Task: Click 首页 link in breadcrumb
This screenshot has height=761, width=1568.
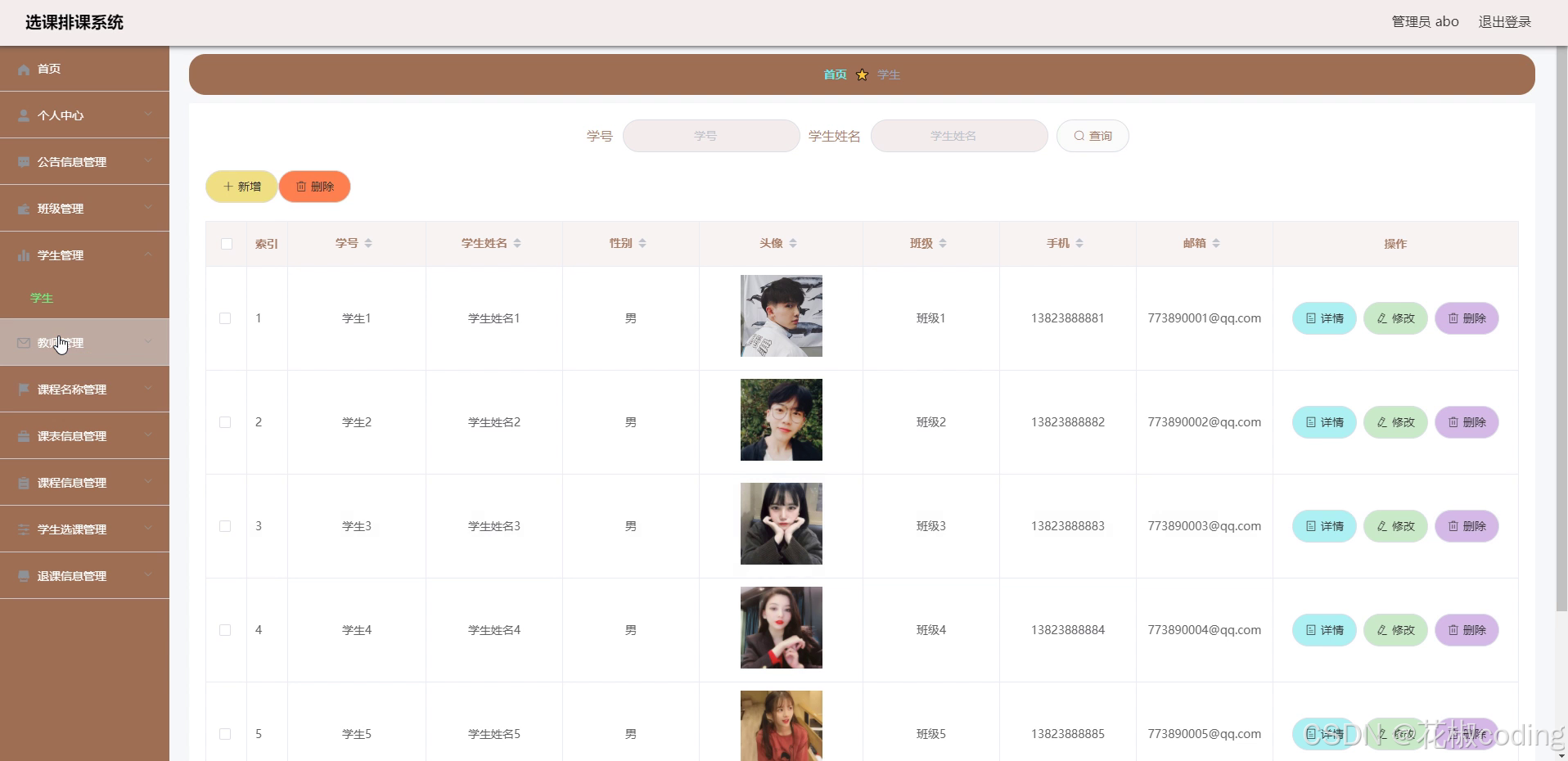Action: pyautogui.click(x=835, y=74)
